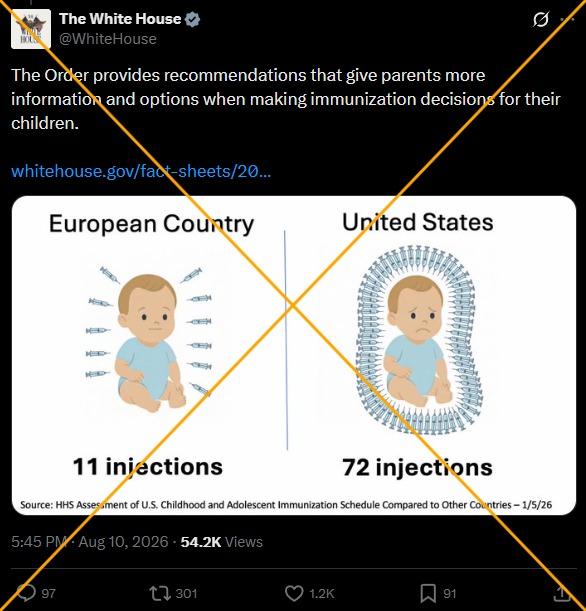Open The White House profile avatar

pos(31,29)
